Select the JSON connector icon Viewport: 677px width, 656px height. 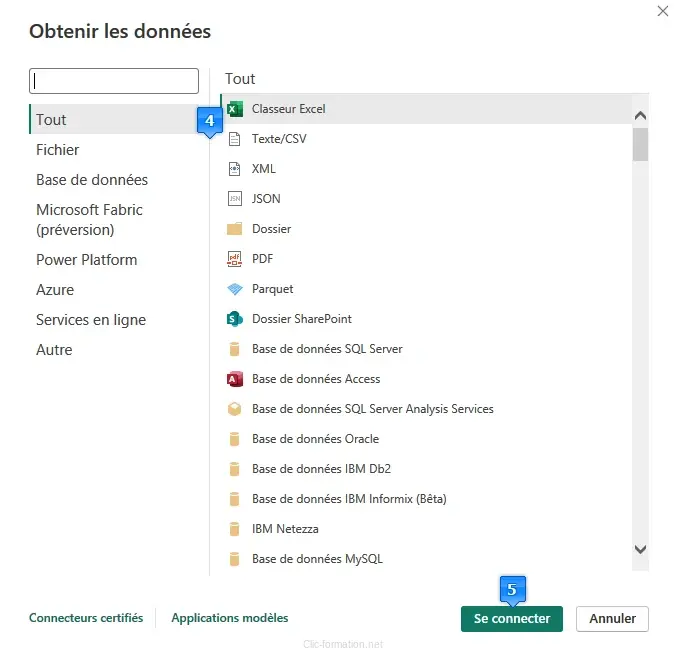[235, 199]
